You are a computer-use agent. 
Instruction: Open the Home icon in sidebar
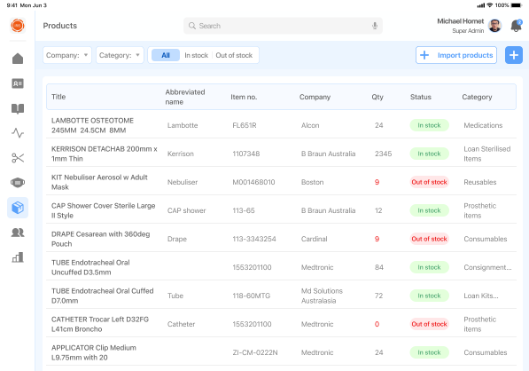(x=18, y=59)
